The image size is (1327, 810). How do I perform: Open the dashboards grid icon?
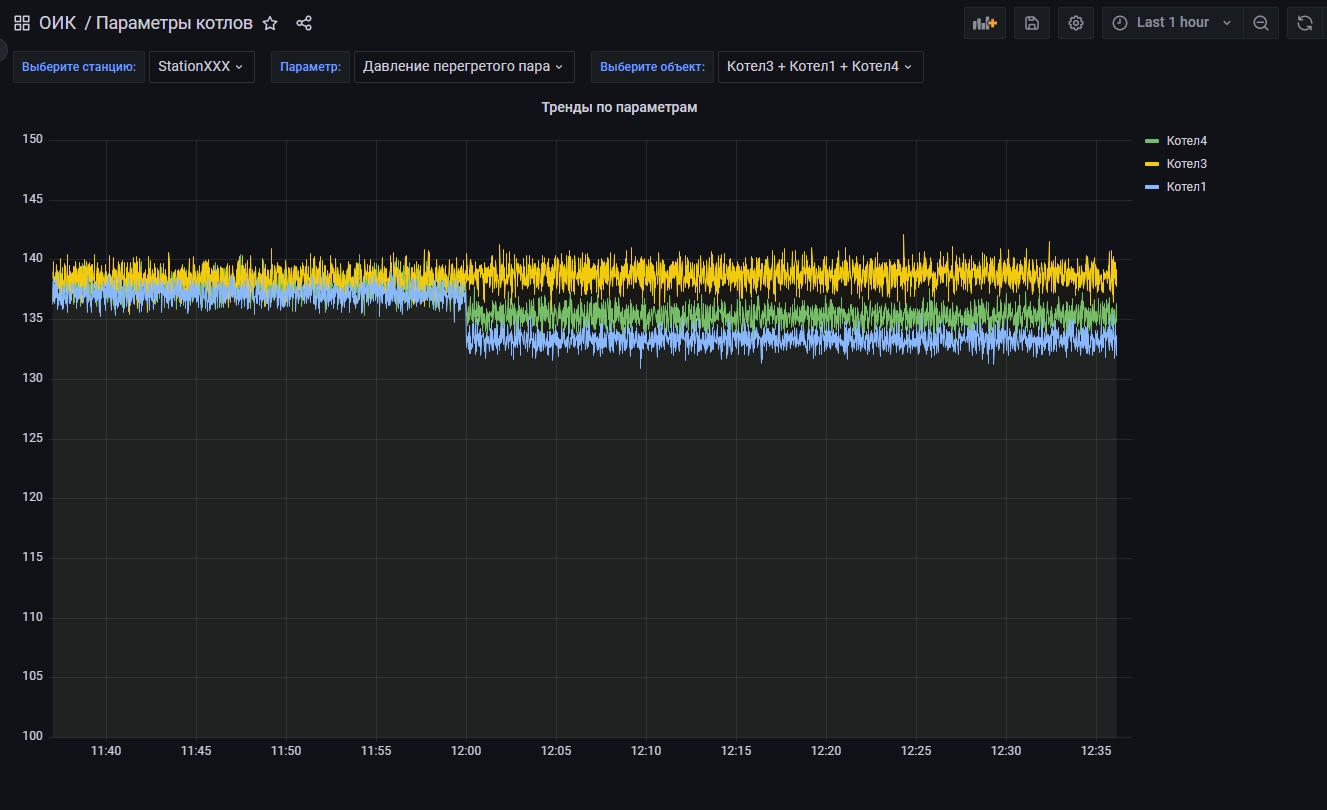(x=22, y=23)
